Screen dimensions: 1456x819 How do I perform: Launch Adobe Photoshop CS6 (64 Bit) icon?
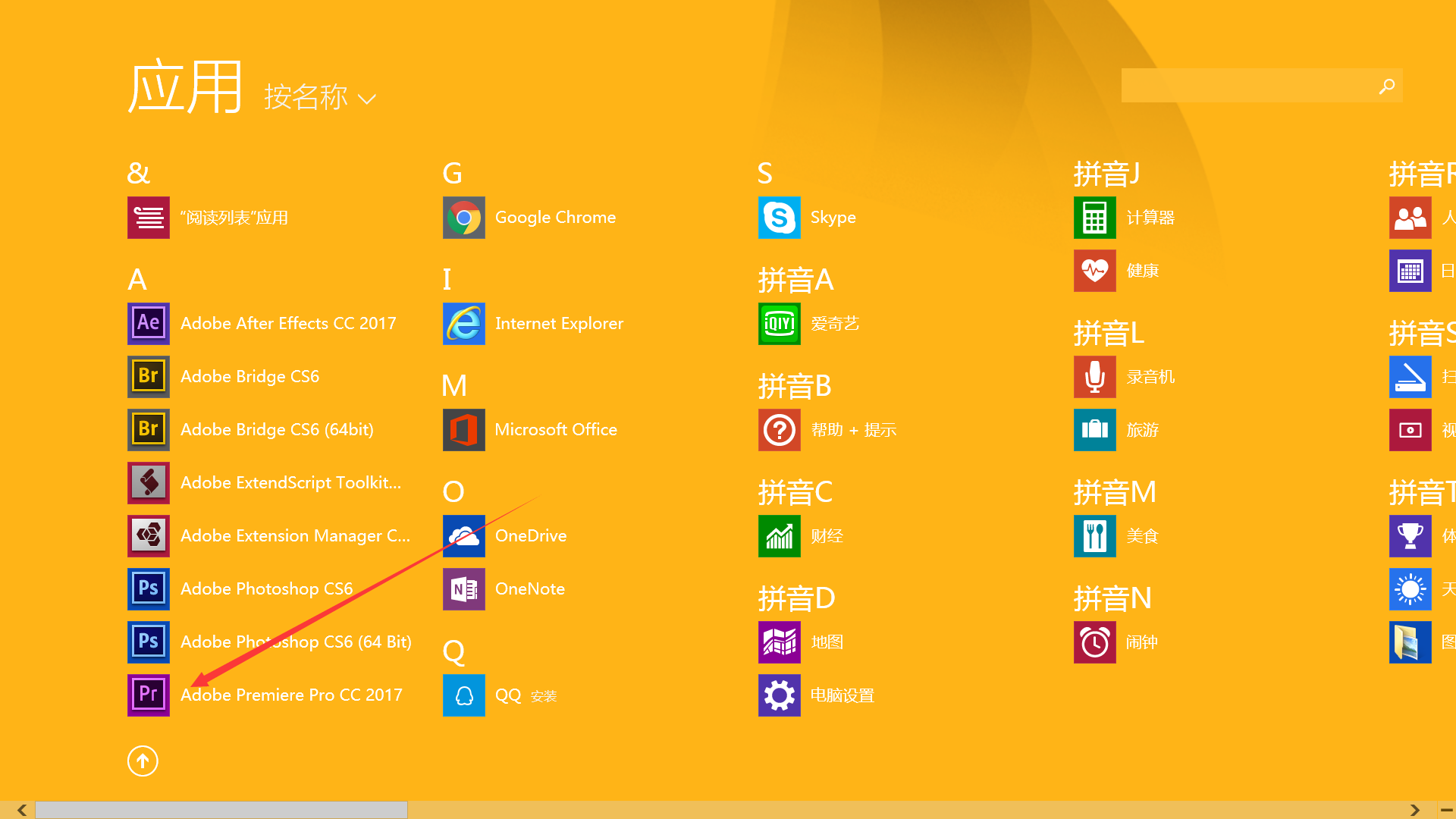click(x=149, y=642)
